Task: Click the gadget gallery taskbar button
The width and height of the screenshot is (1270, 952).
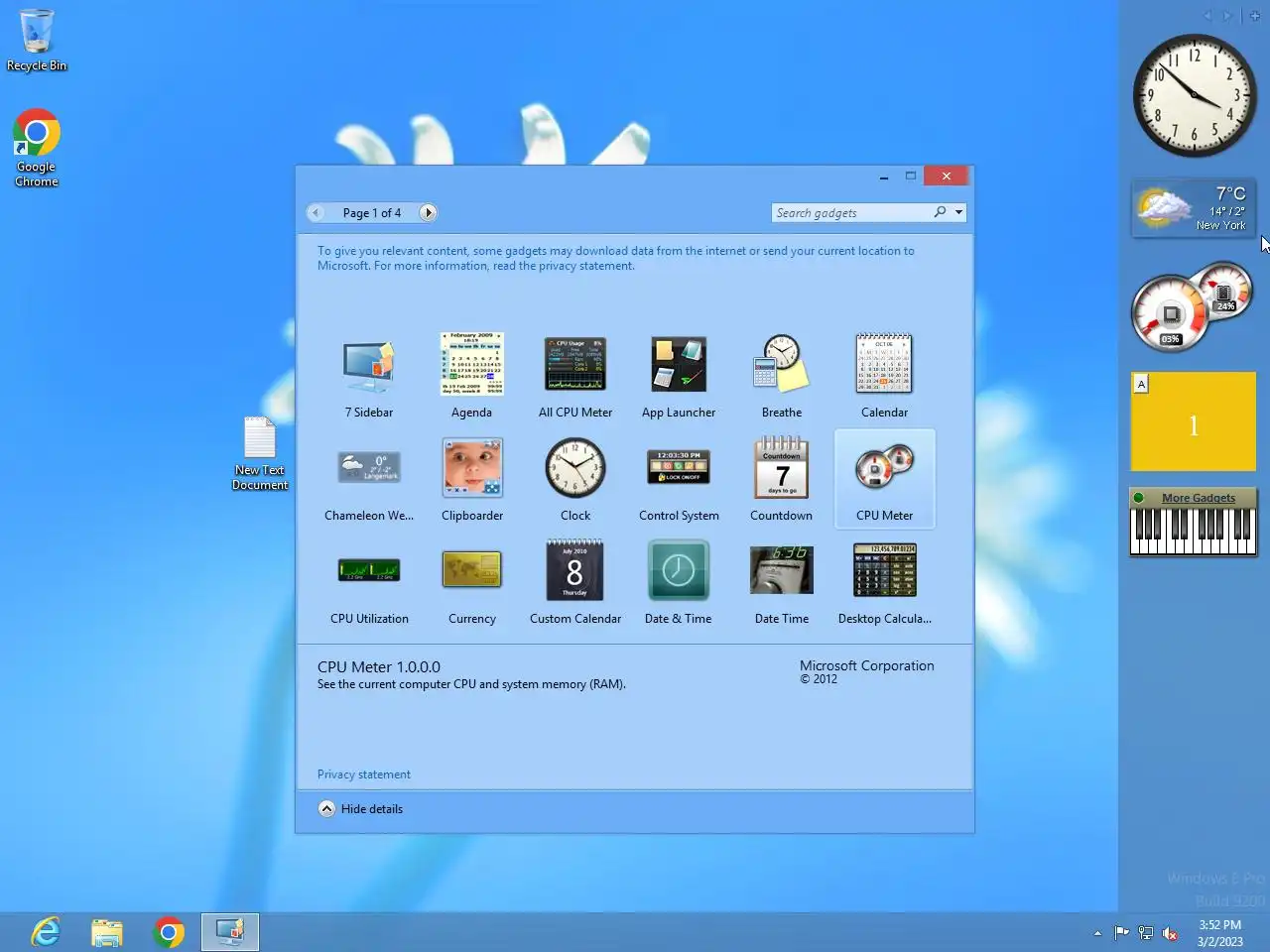Action: (x=230, y=932)
